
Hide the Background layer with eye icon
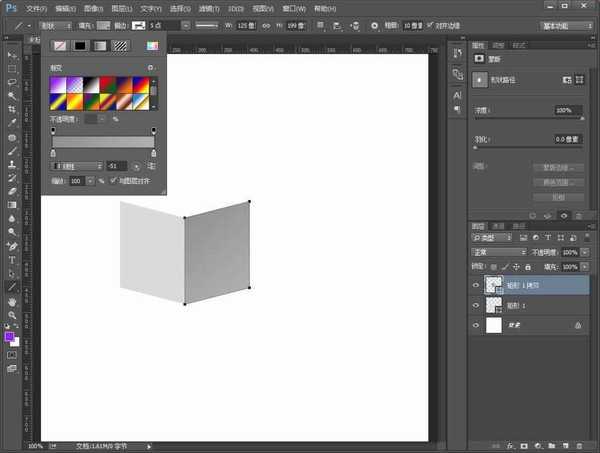(475, 325)
